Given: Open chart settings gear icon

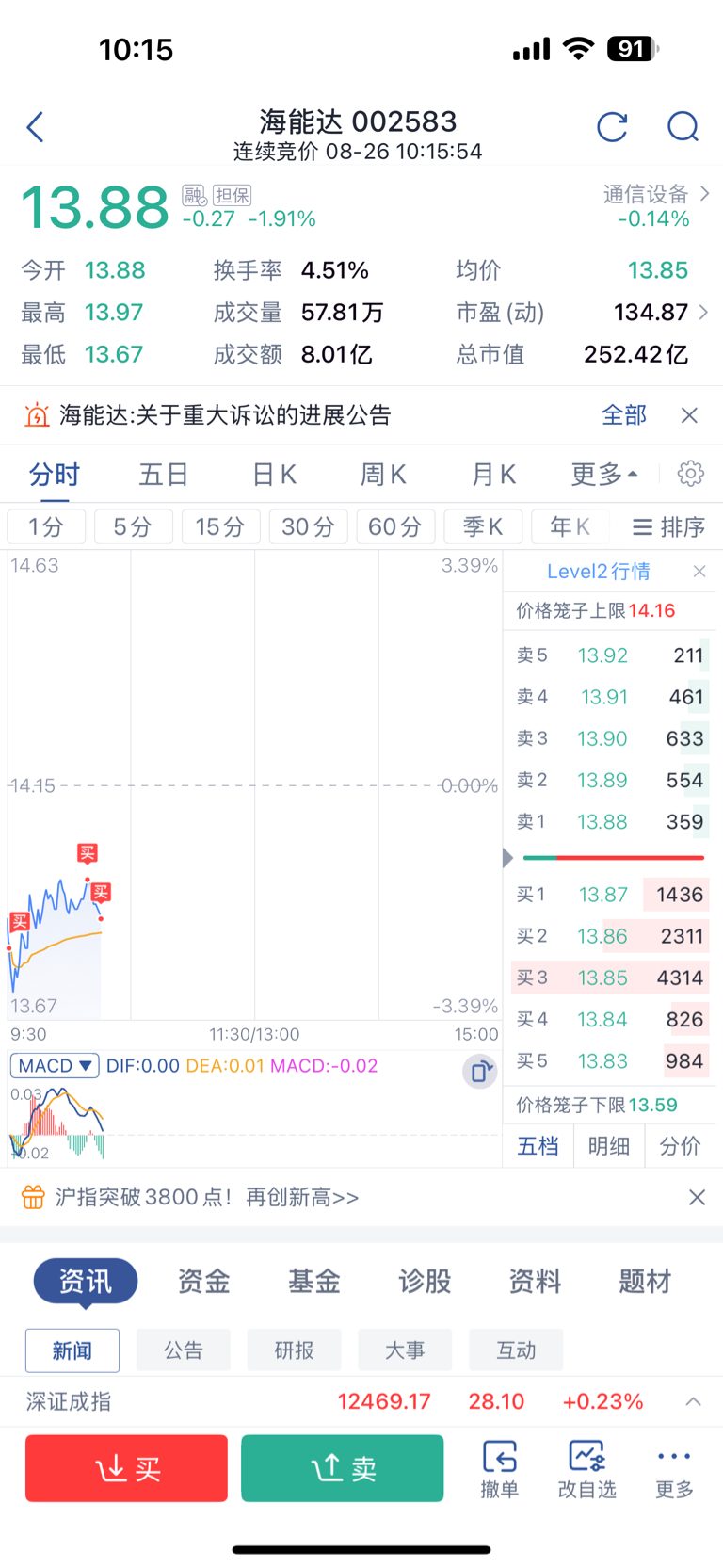Looking at the screenshot, I should (x=691, y=474).
